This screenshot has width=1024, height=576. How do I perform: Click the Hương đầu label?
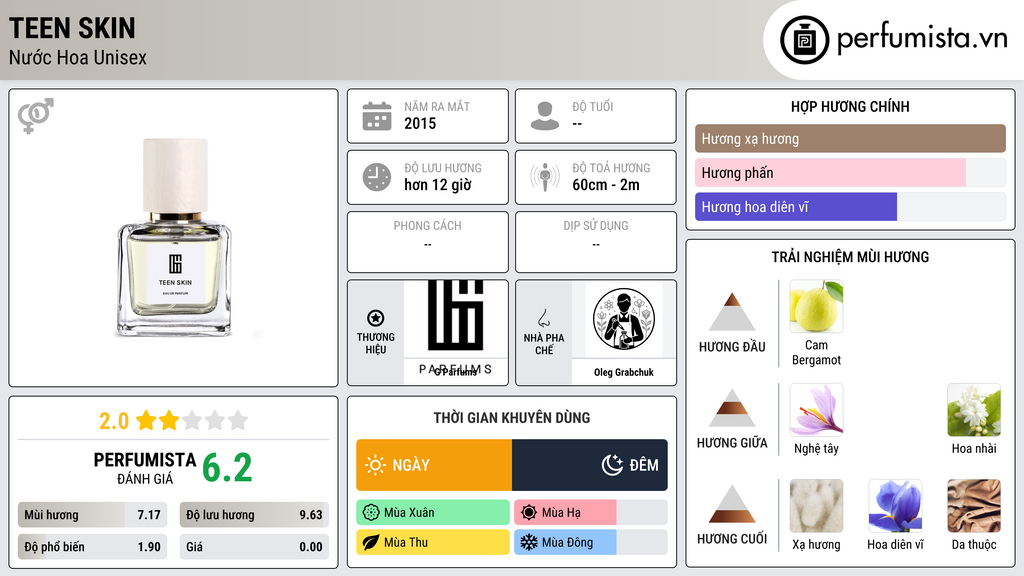pyautogui.click(x=732, y=347)
